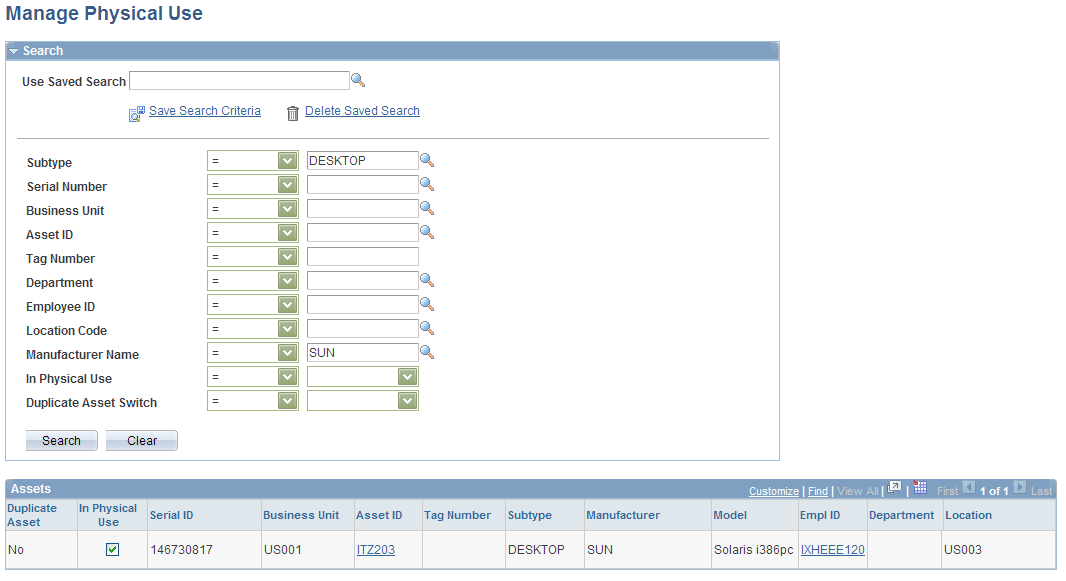Click the previous row arrow in Assets grid

[x=969, y=487]
